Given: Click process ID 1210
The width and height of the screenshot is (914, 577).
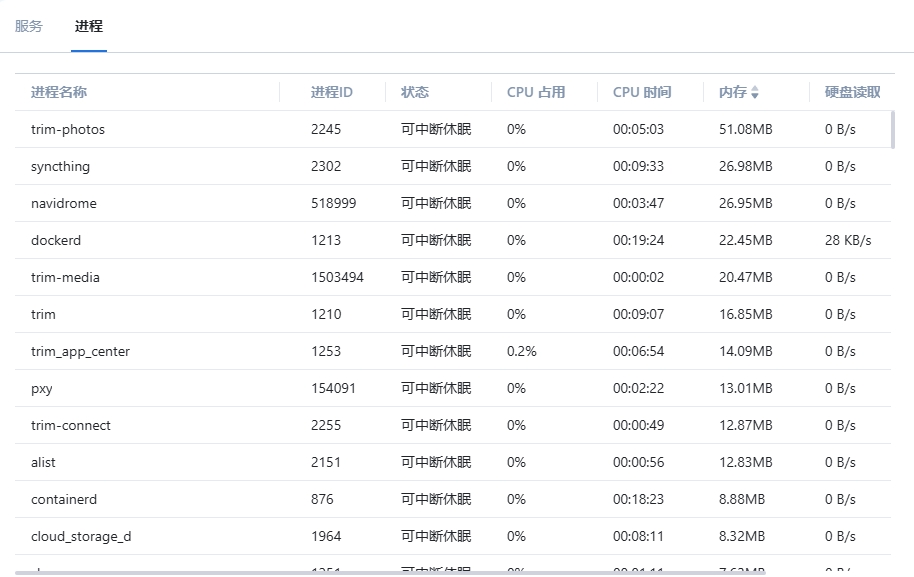Looking at the screenshot, I should coord(326,314).
